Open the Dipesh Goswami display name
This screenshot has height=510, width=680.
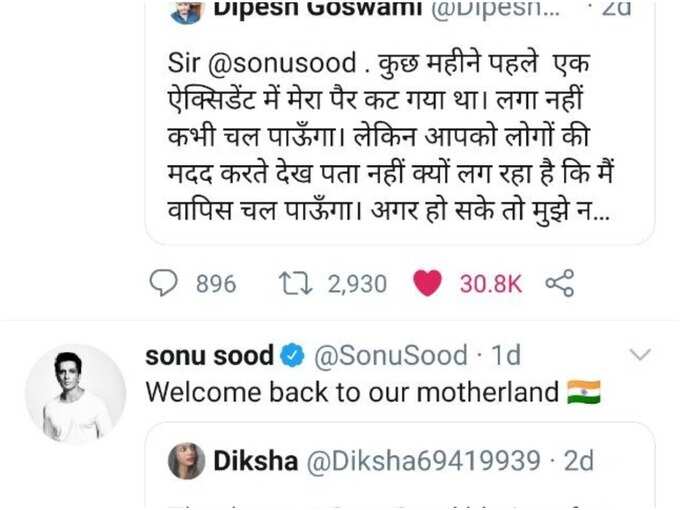pyautogui.click(x=317, y=9)
